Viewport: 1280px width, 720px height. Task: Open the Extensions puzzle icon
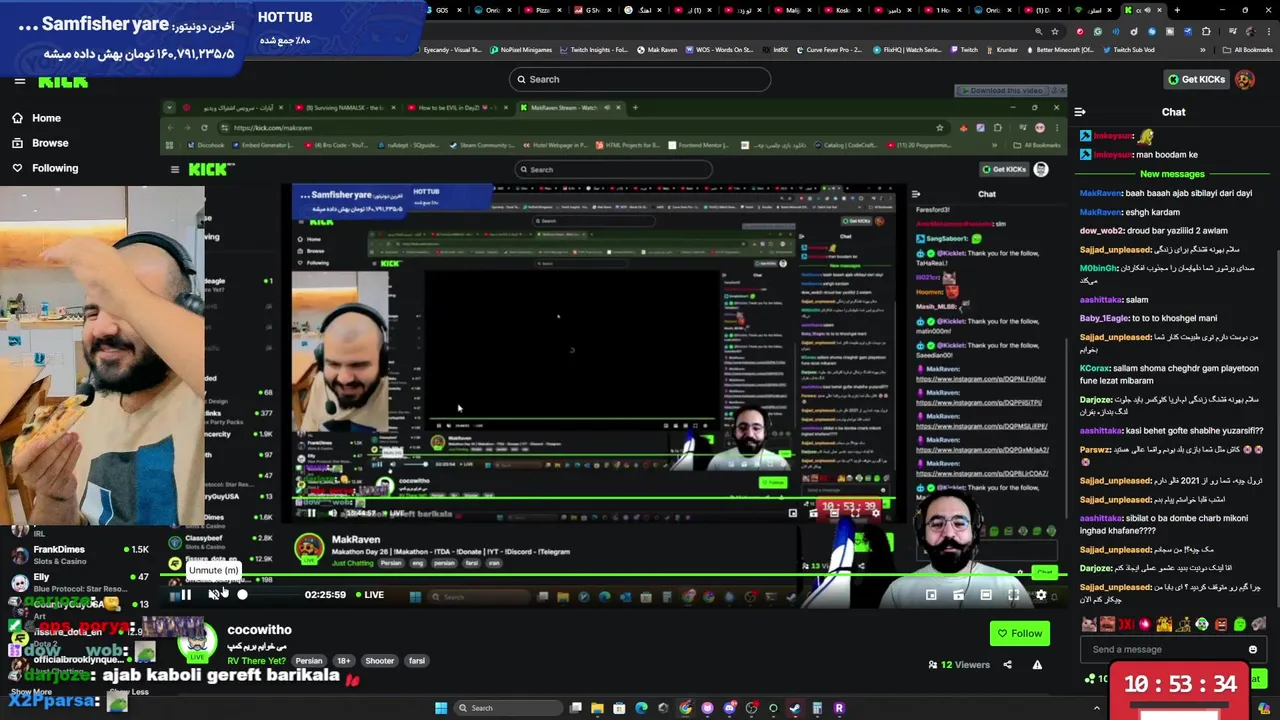pos(1205,31)
